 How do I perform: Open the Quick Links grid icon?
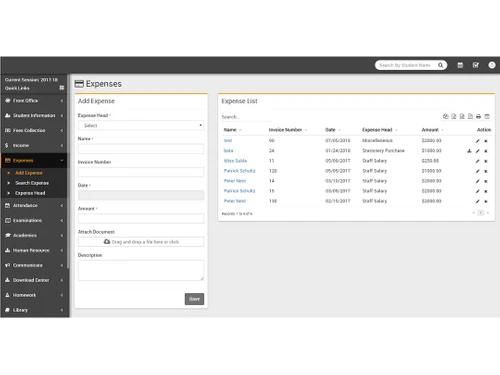tap(62, 88)
